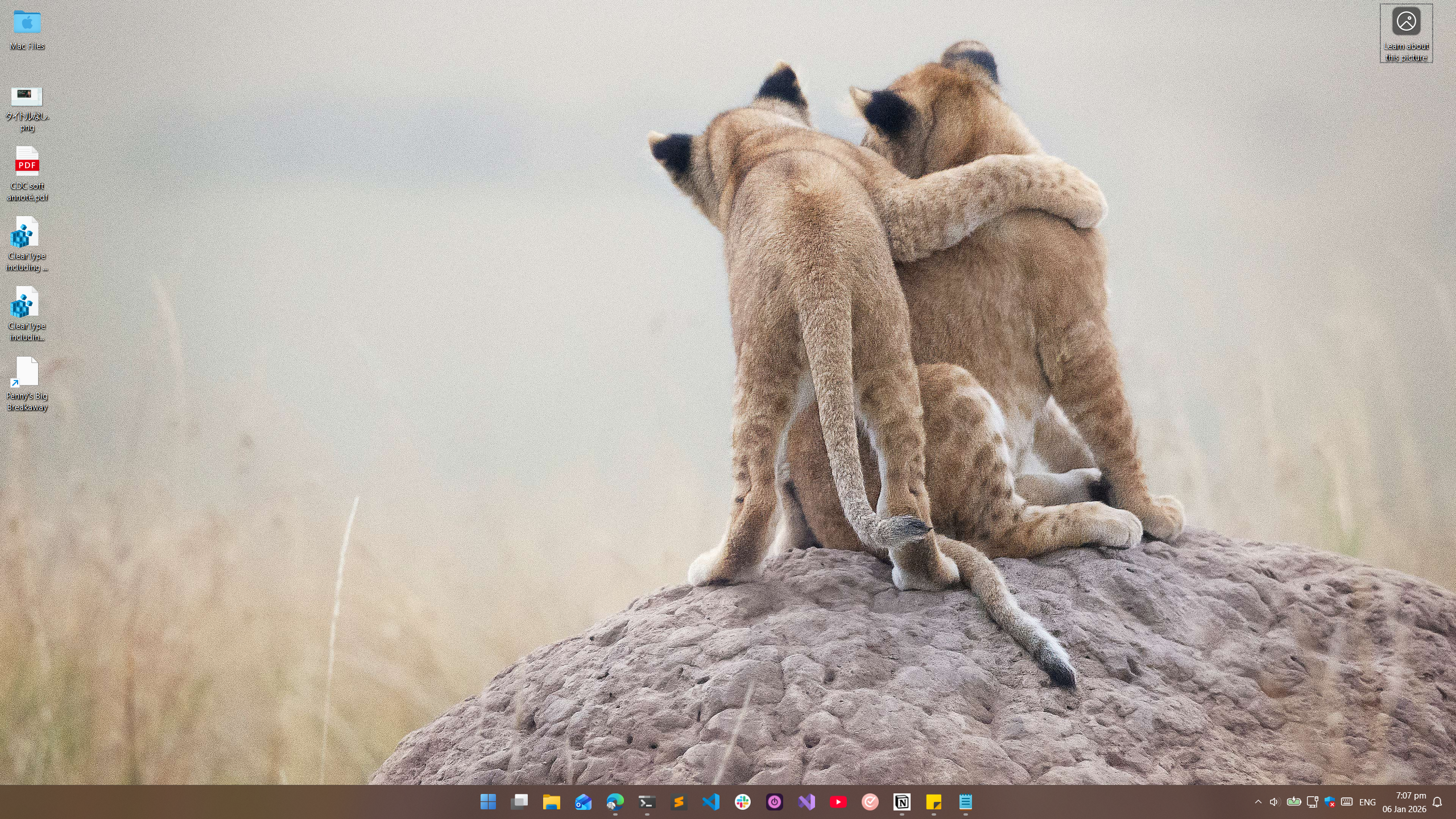Open Slack from the taskbar
Screen dimensions: 1456x819
point(742,802)
